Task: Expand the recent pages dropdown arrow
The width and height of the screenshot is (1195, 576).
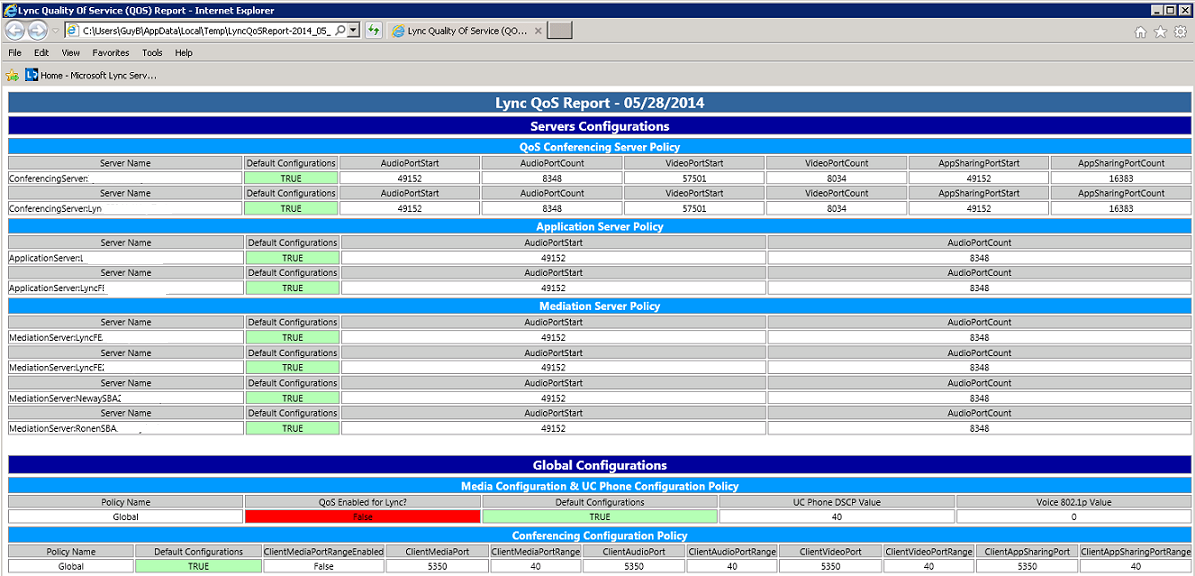Action: click(55, 31)
